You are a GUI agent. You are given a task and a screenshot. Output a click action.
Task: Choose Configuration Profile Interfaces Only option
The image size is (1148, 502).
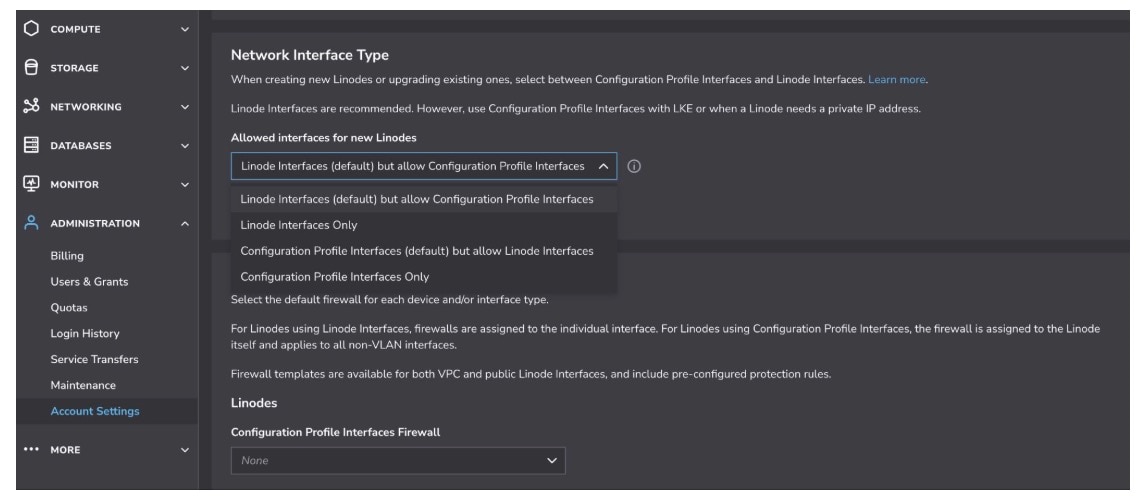pos(424,277)
